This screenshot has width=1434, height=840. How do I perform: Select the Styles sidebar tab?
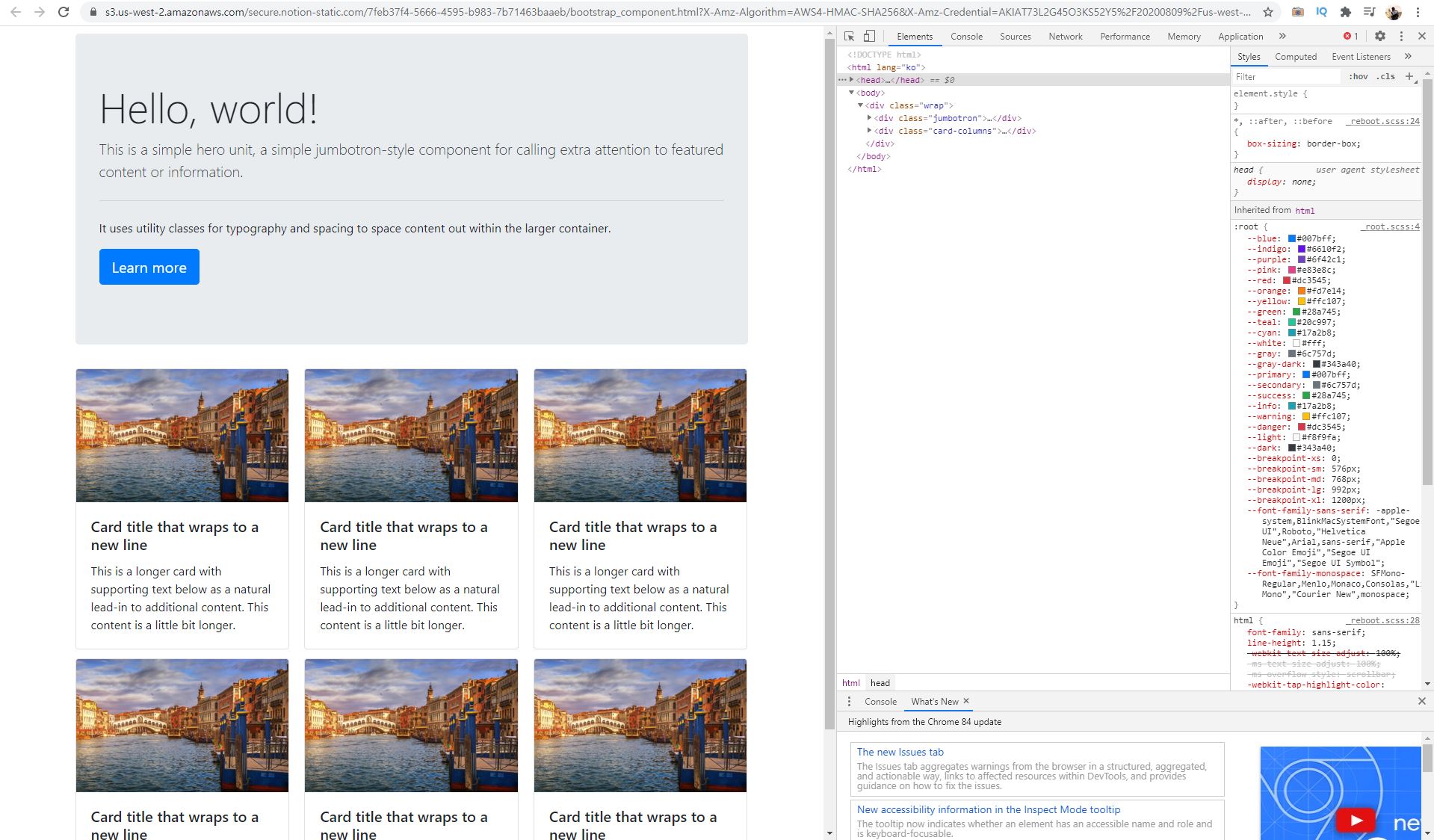(1249, 56)
